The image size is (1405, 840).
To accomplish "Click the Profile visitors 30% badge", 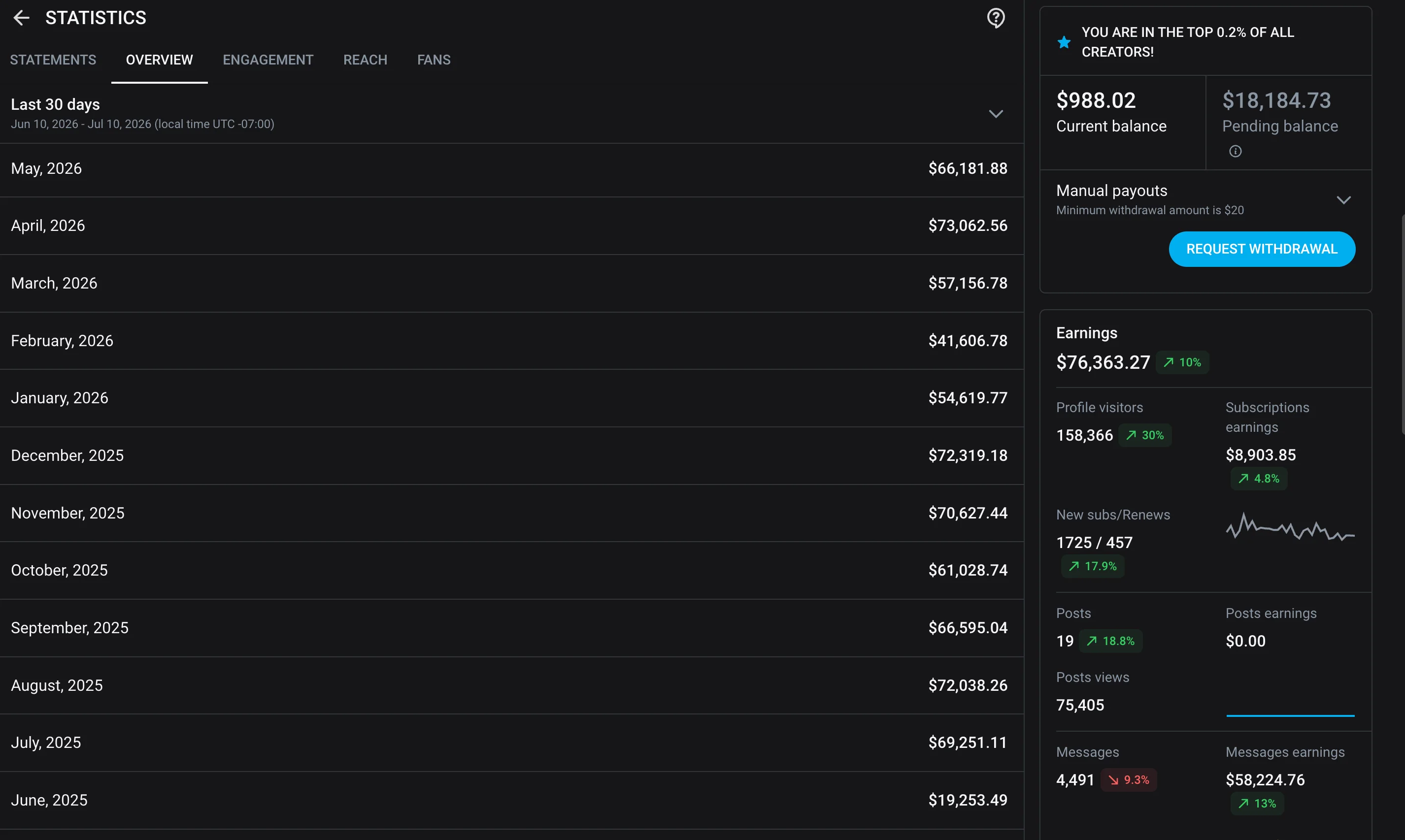I will click(1144, 435).
